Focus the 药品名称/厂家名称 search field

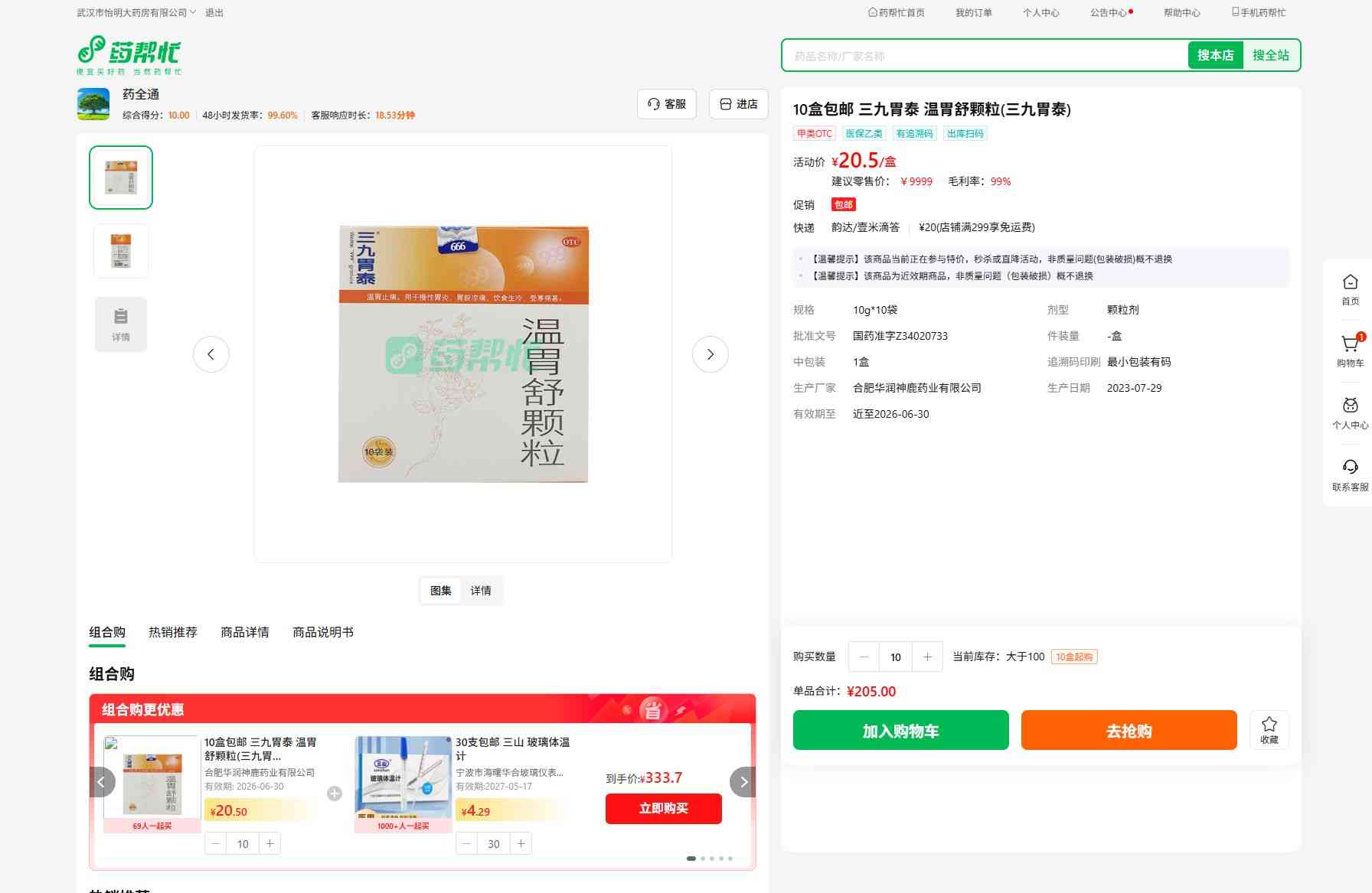pos(984,56)
